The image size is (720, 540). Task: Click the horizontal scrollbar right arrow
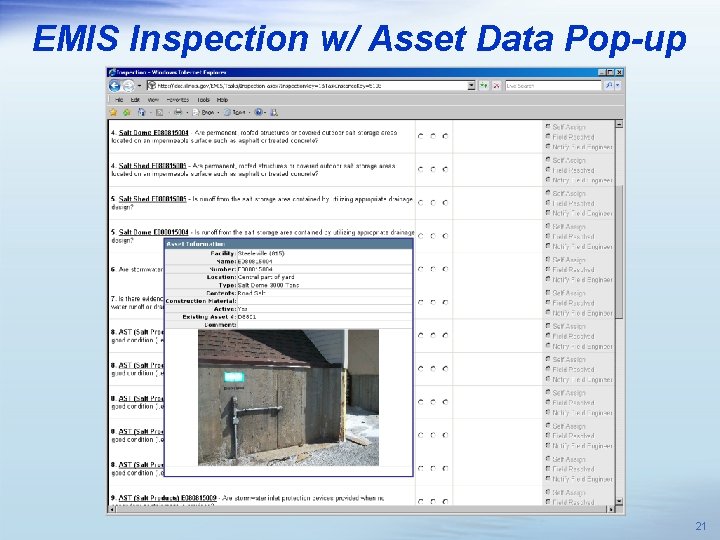click(x=610, y=509)
